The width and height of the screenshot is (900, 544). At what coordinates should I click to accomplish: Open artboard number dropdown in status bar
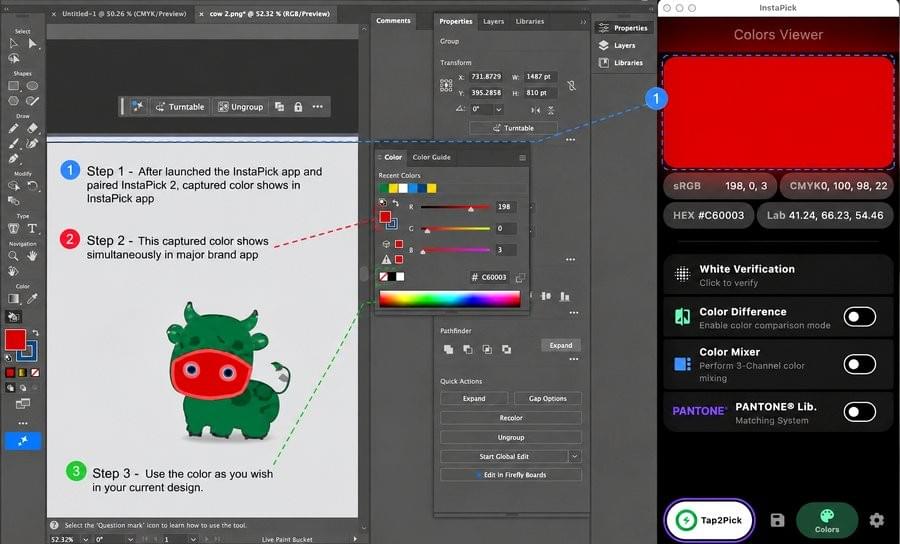[x=192, y=539]
